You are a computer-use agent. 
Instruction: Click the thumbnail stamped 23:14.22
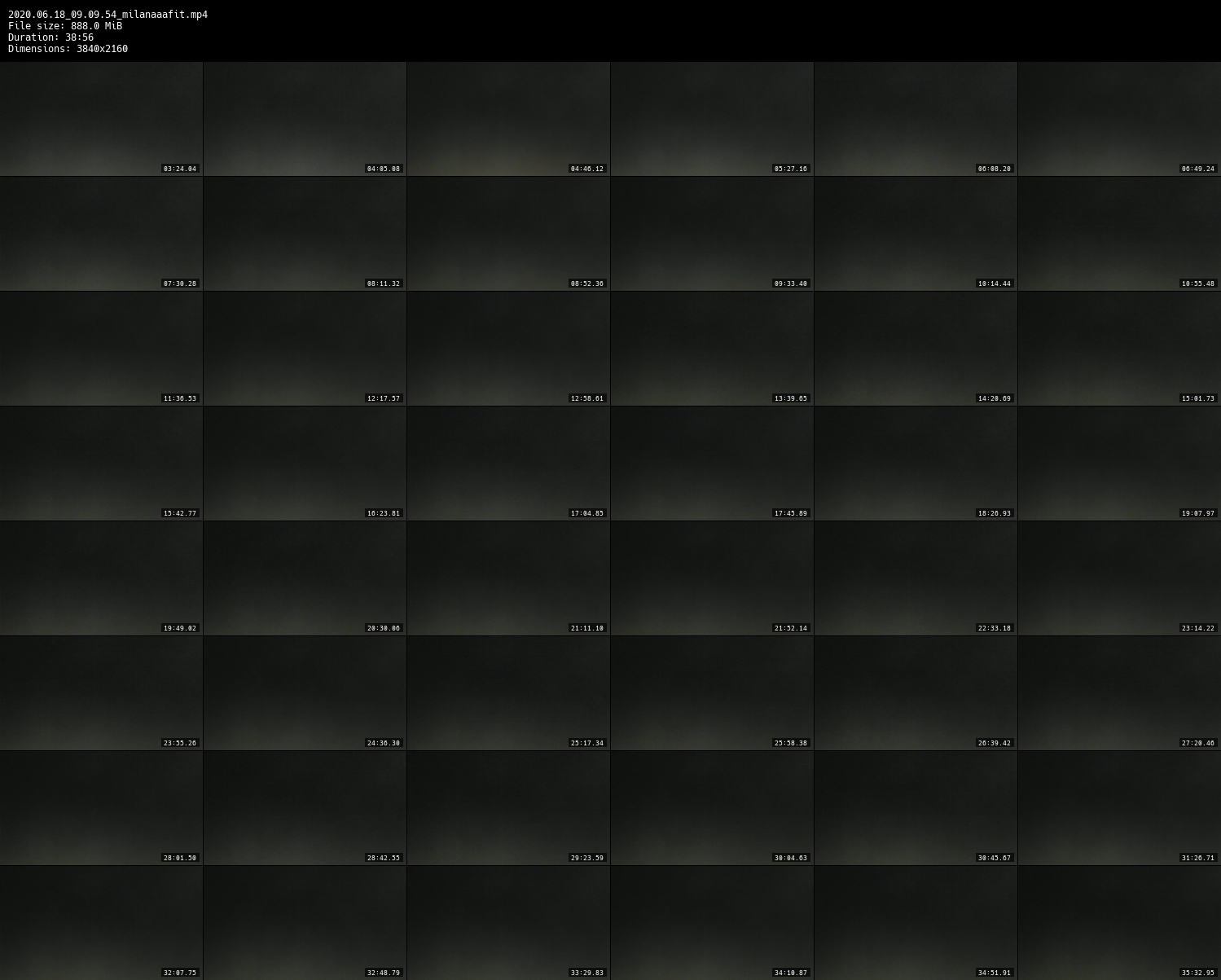point(1119,578)
